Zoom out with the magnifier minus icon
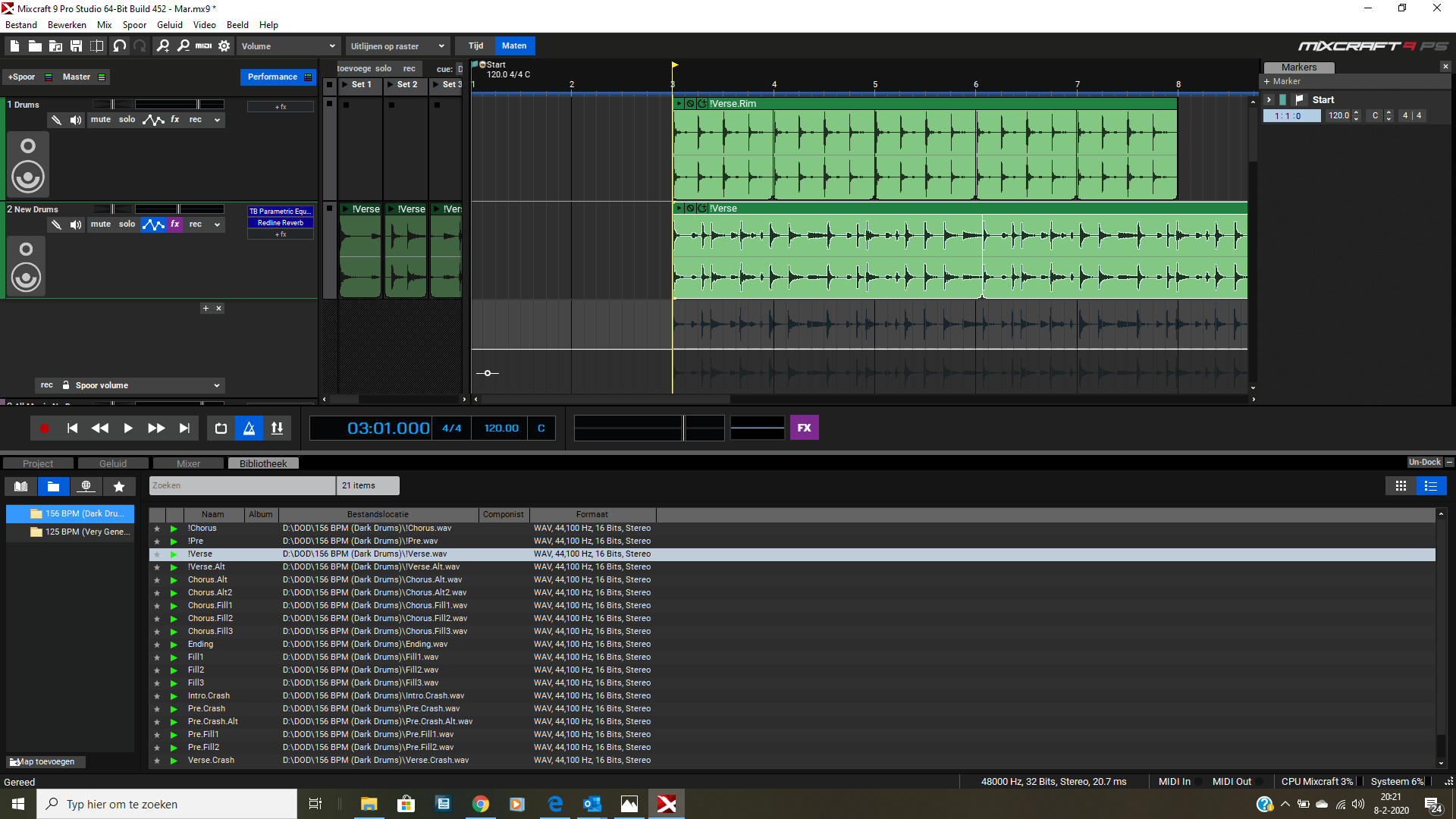The image size is (1456, 819). [x=184, y=46]
